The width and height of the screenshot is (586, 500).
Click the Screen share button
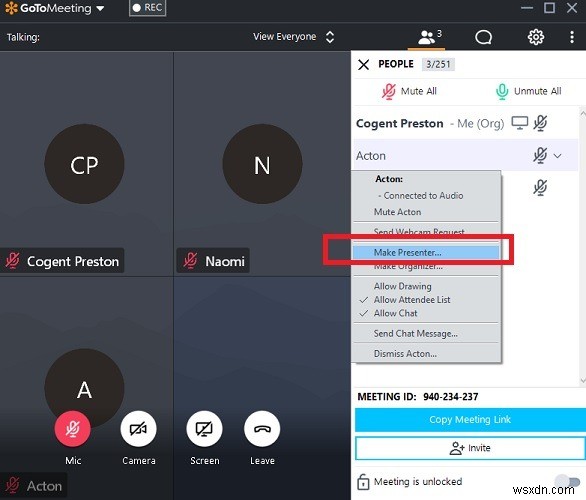click(x=204, y=429)
